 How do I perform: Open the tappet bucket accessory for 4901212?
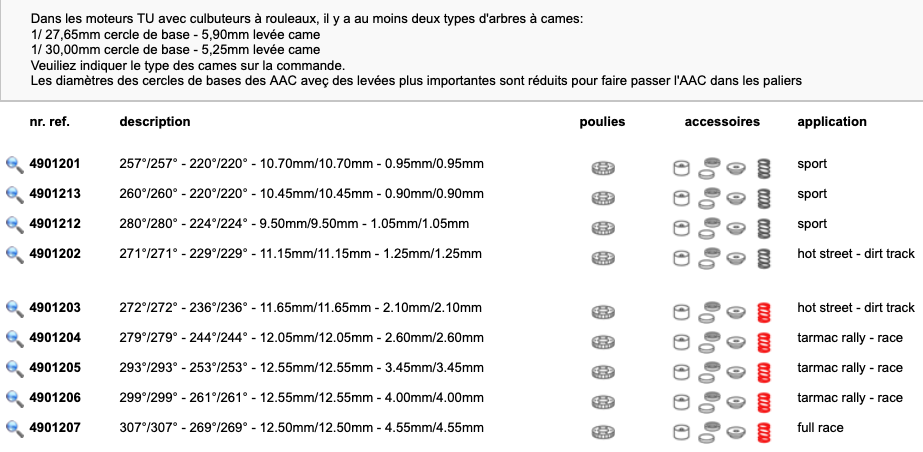pyautogui.click(x=681, y=228)
